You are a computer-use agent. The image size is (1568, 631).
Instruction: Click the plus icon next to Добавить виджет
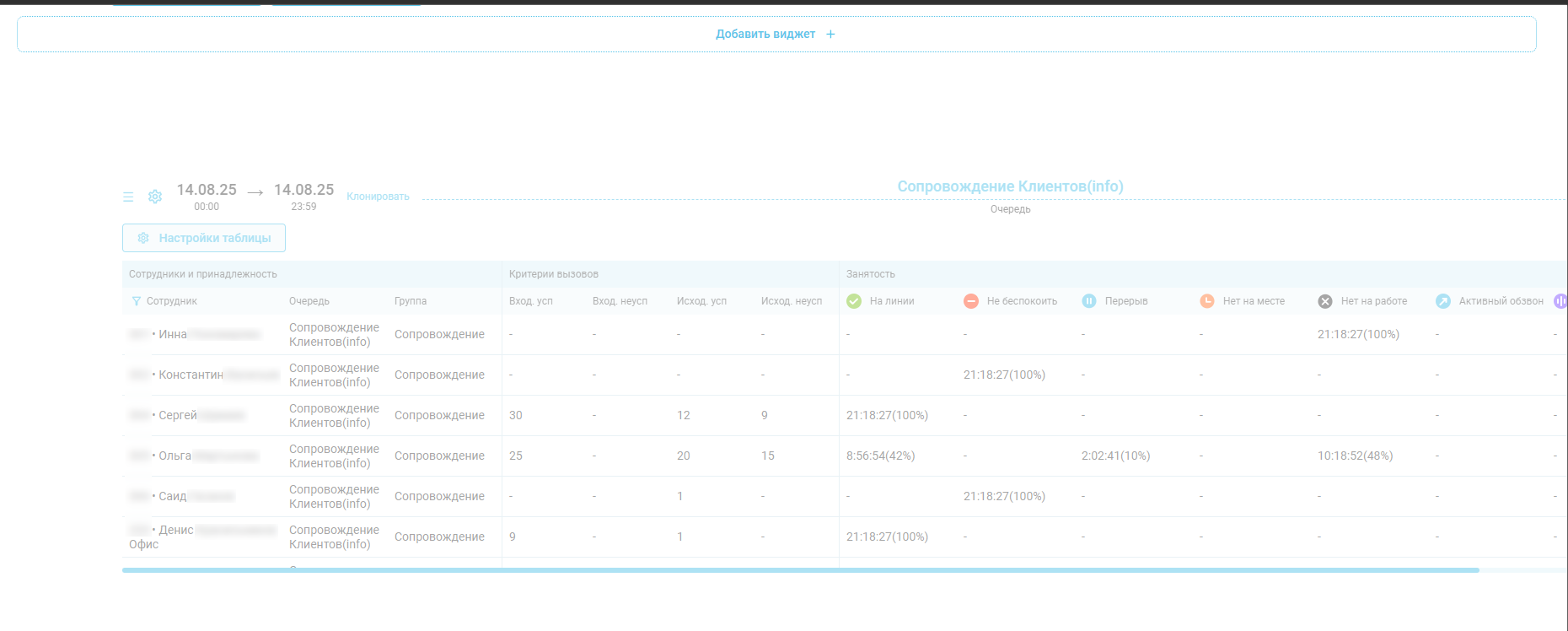coord(830,35)
